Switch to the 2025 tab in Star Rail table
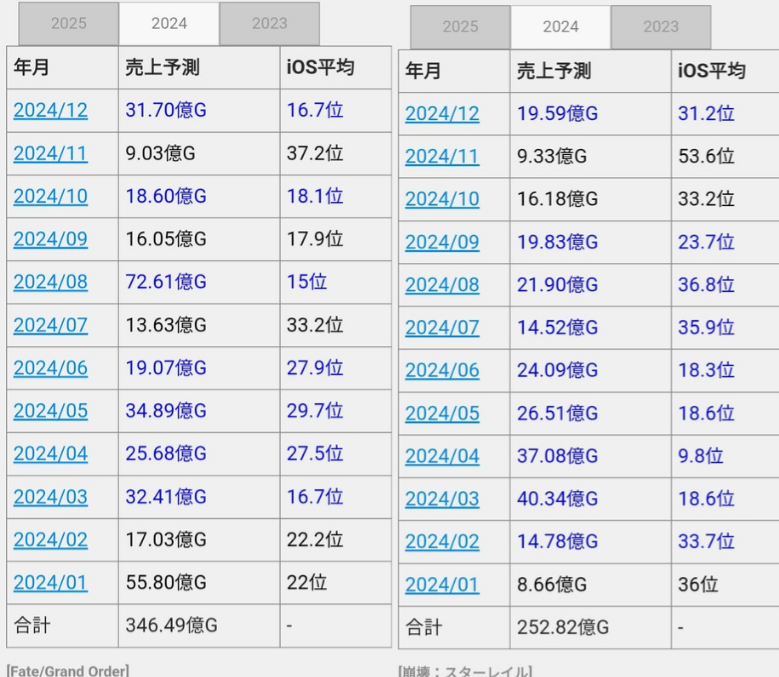 [460, 27]
